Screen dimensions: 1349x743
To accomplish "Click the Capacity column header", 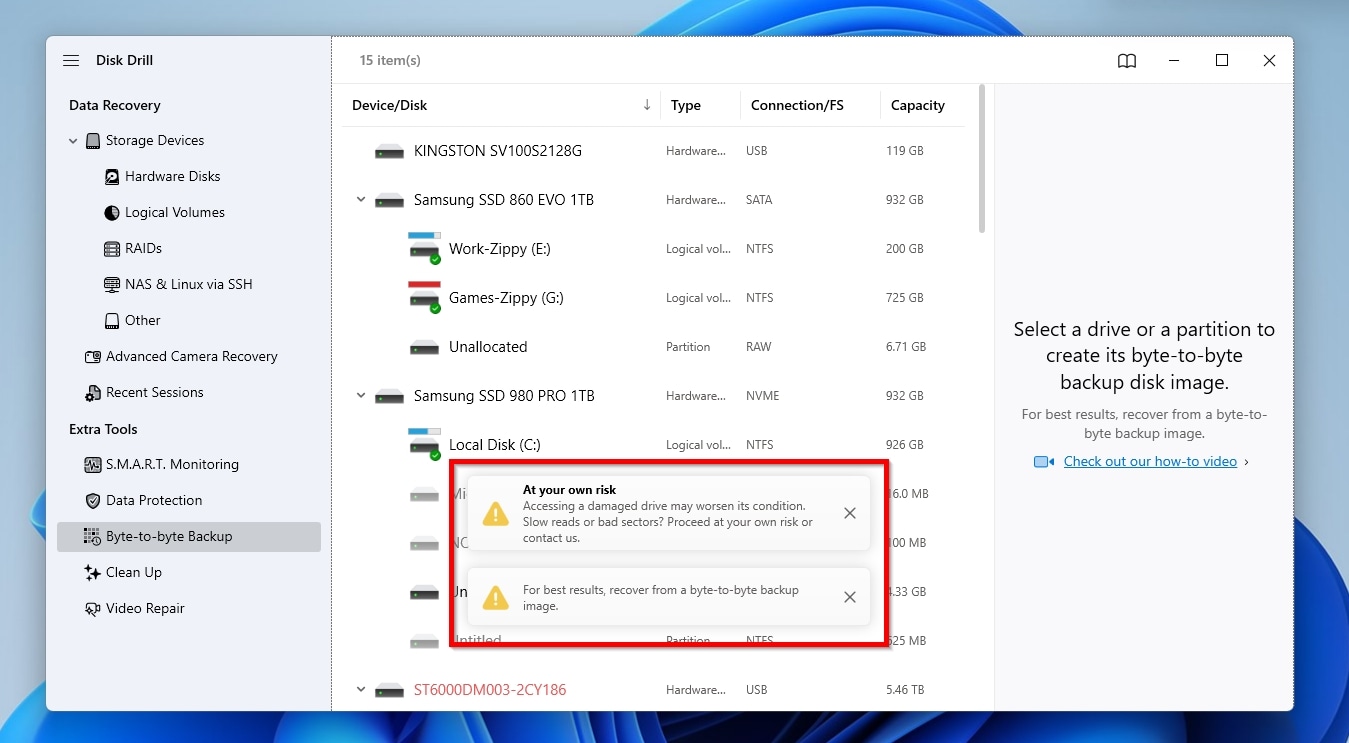I will [x=917, y=105].
